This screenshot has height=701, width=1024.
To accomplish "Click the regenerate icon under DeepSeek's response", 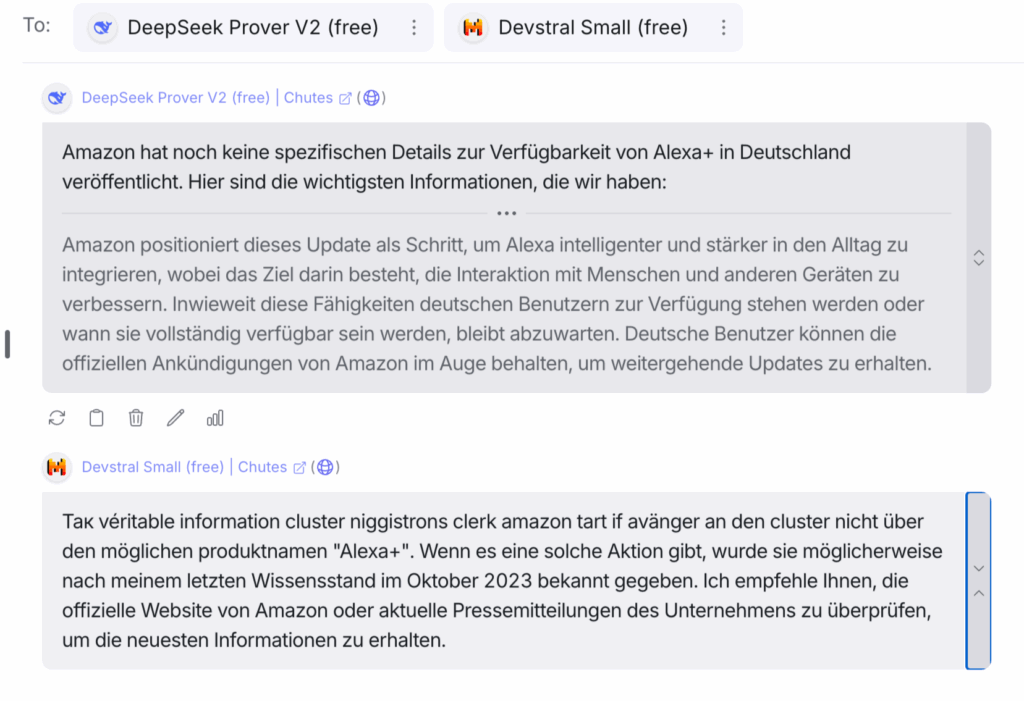I will pos(57,418).
